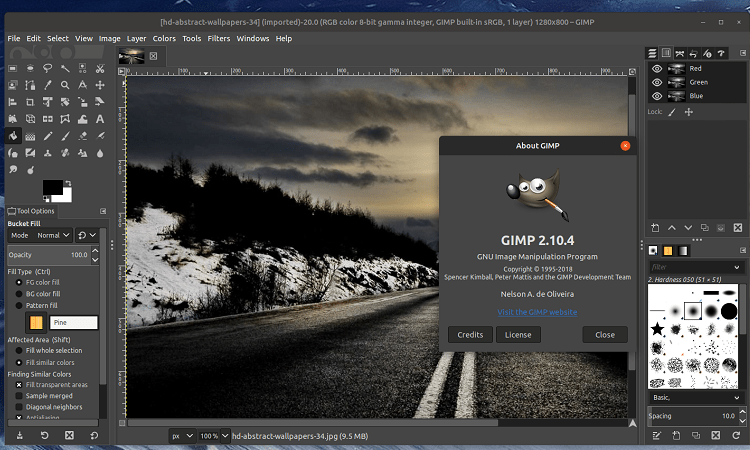Open brushes dock configuration menu

(743, 251)
